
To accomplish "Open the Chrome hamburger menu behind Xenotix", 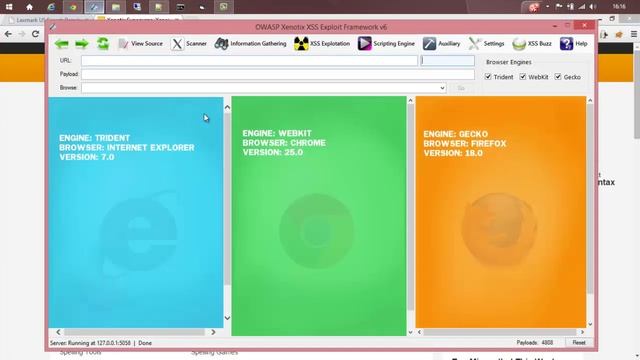I will (633, 34).
